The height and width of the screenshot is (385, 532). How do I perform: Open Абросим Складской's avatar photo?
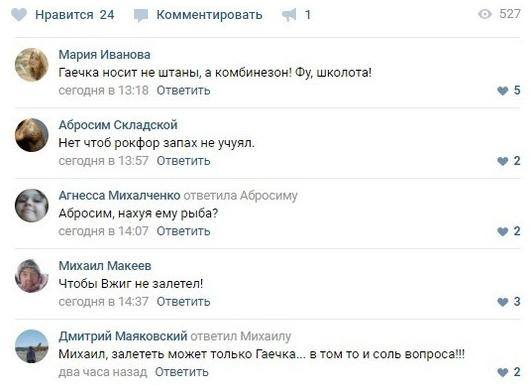click(x=32, y=135)
